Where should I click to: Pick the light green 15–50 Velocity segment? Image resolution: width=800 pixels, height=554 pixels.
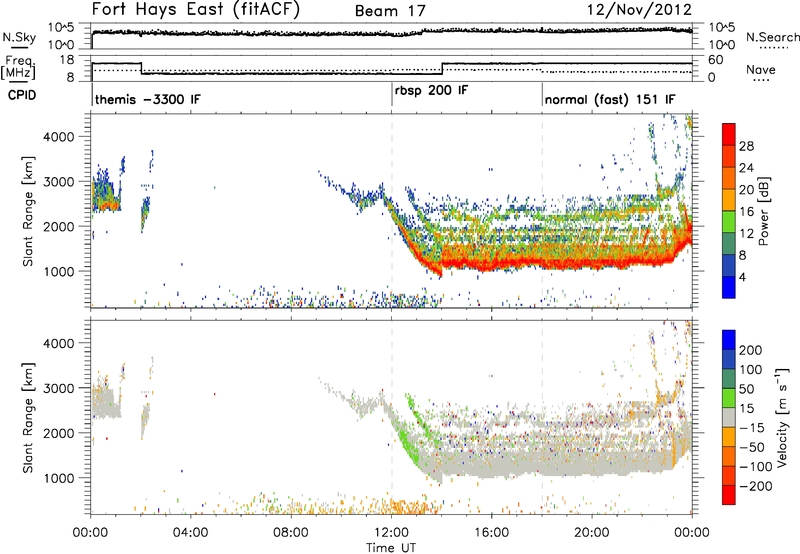[729, 398]
